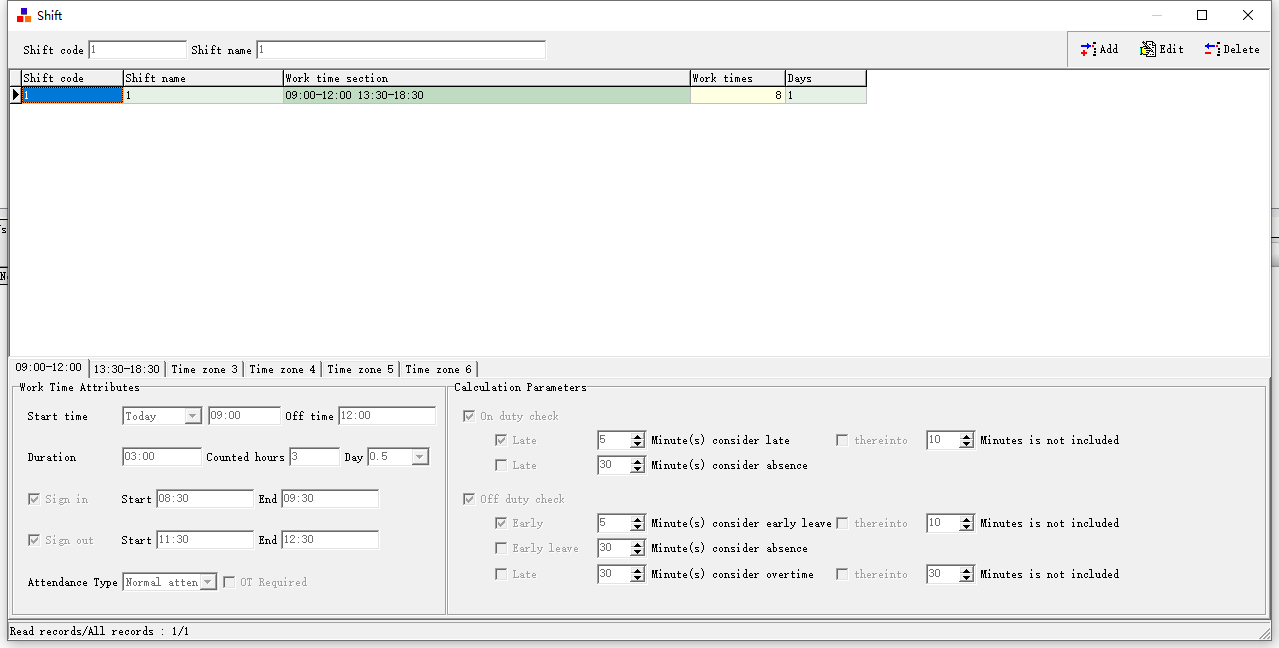The width and height of the screenshot is (1279, 648).
Task: Click the Start time 09:00 field
Action: [245, 416]
